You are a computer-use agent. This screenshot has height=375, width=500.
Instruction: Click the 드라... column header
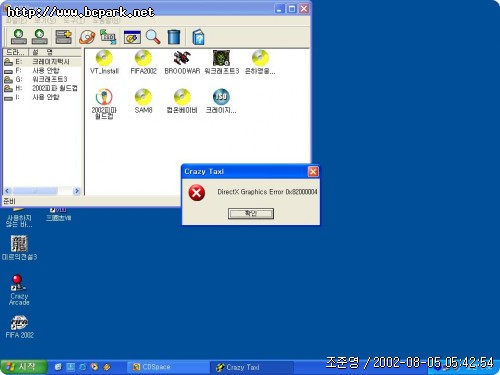16,52
